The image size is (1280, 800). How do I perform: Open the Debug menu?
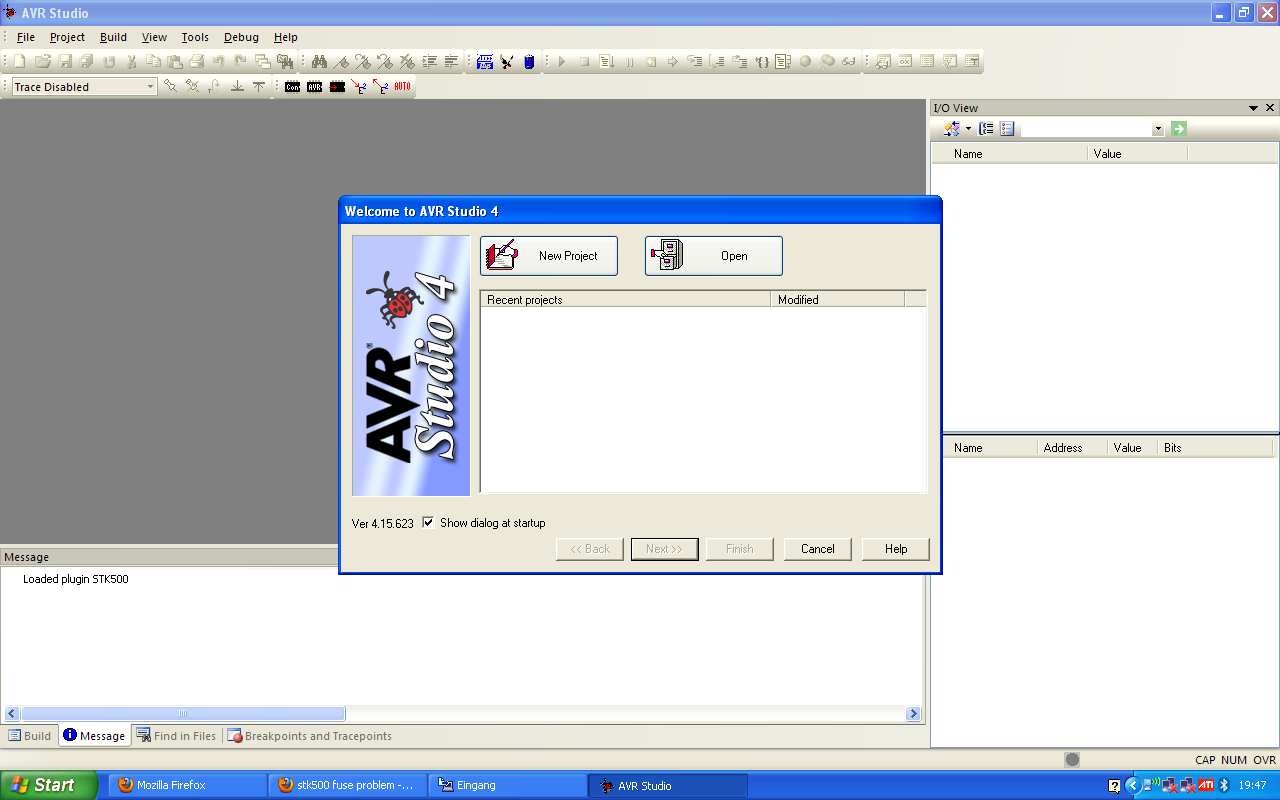[241, 37]
